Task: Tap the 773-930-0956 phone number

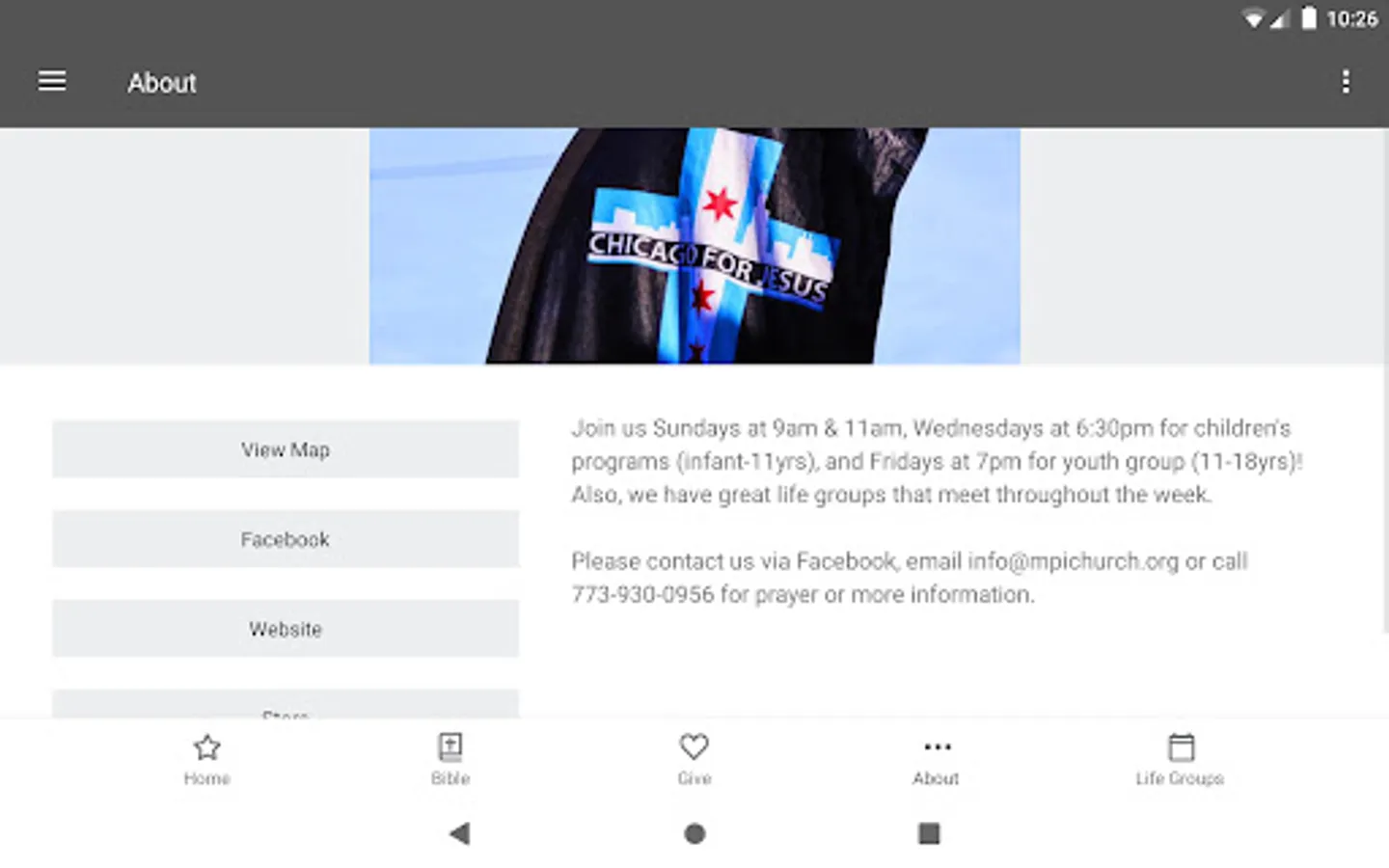Action: (x=642, y=594)
